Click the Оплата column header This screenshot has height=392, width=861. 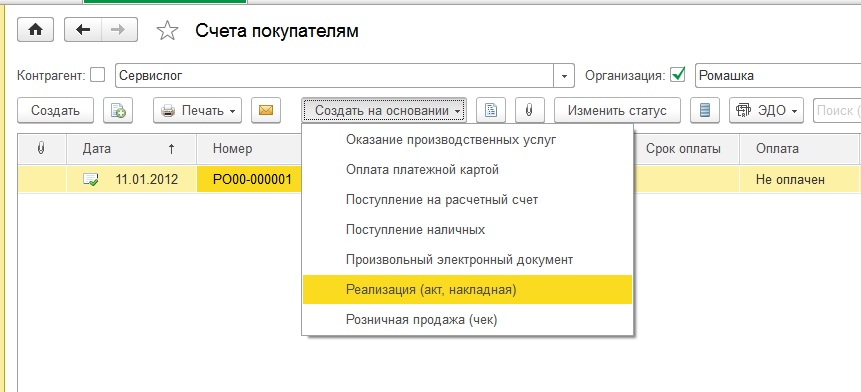pos(800,148)
